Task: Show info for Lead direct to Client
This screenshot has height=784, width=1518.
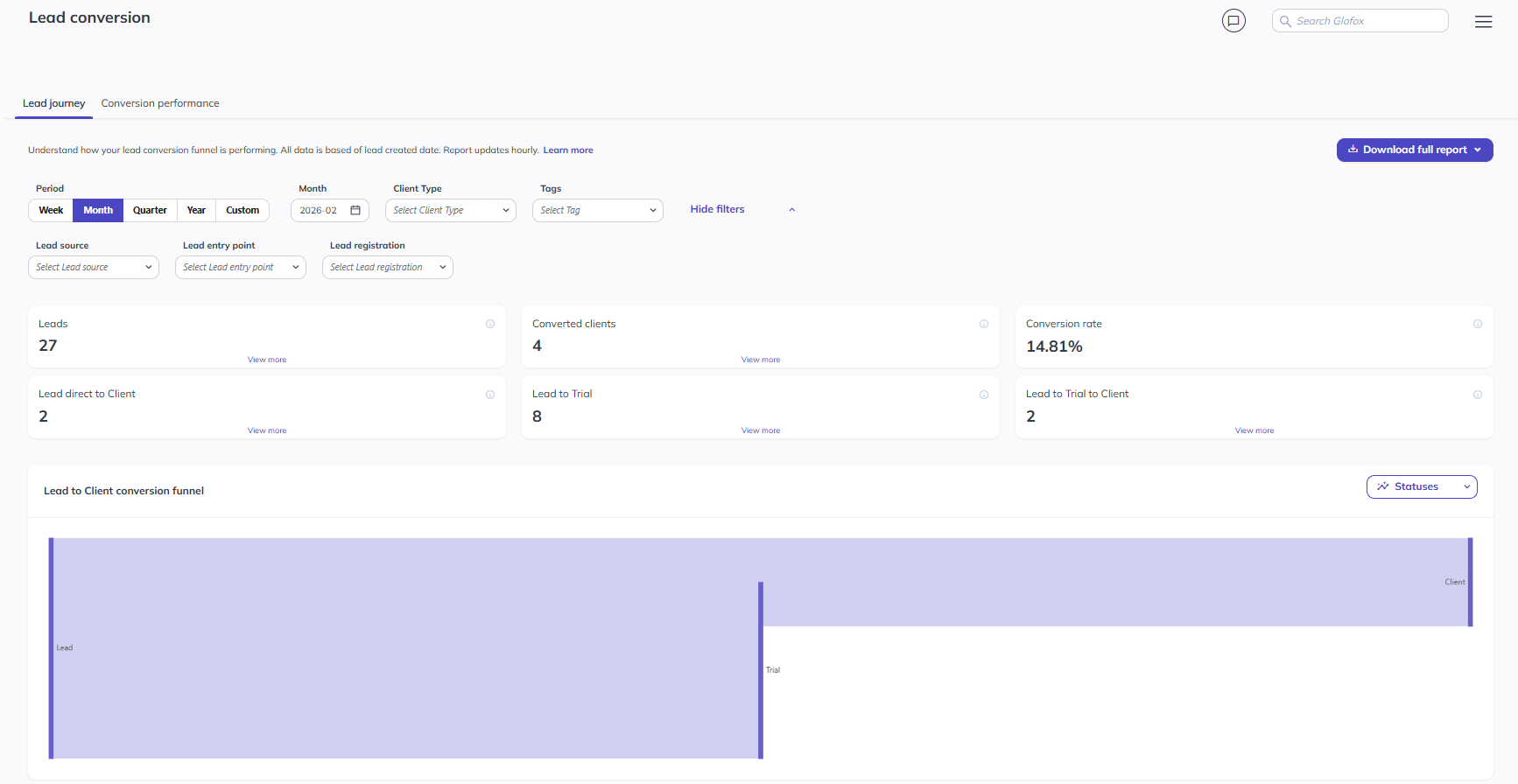Action: pyautogui.click(x=490, y=395)
